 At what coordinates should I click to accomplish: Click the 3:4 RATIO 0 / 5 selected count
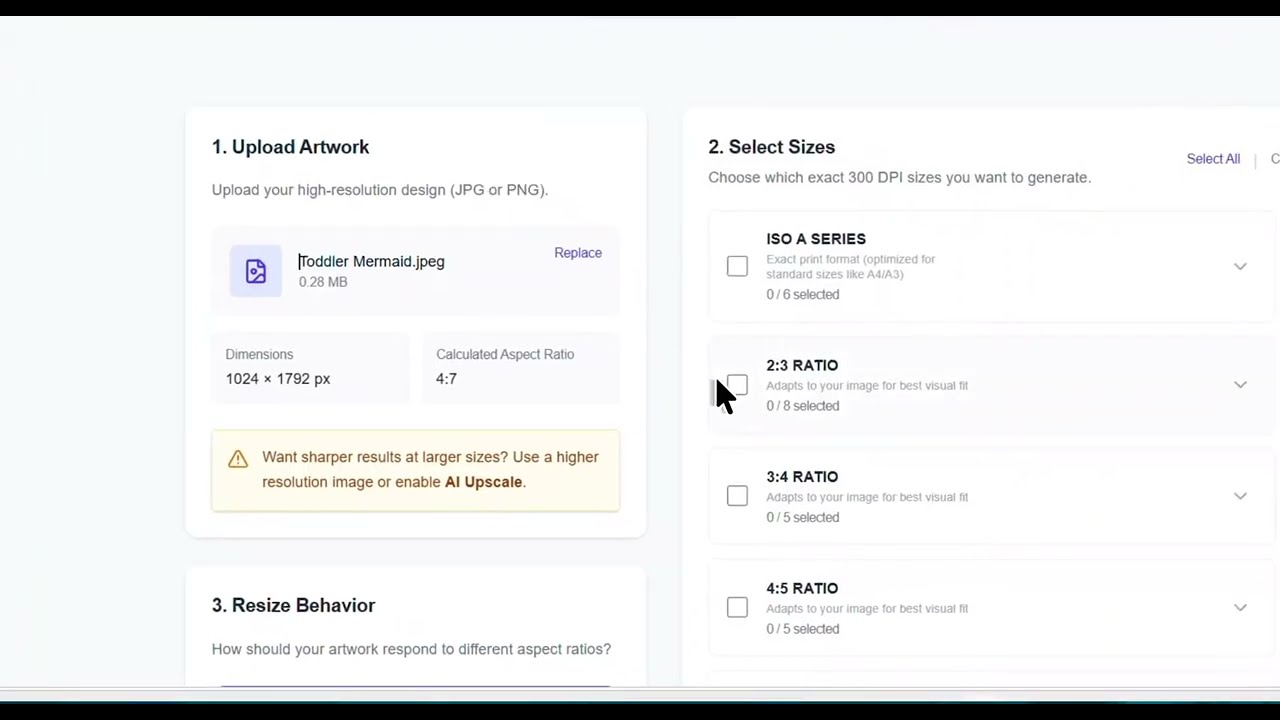[x=803, y=517]
